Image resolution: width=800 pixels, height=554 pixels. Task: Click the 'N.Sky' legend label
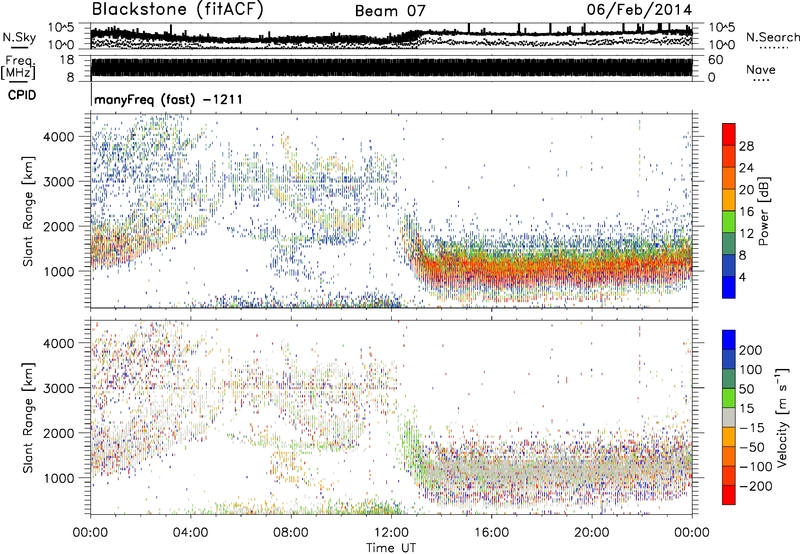pos(19,37)
